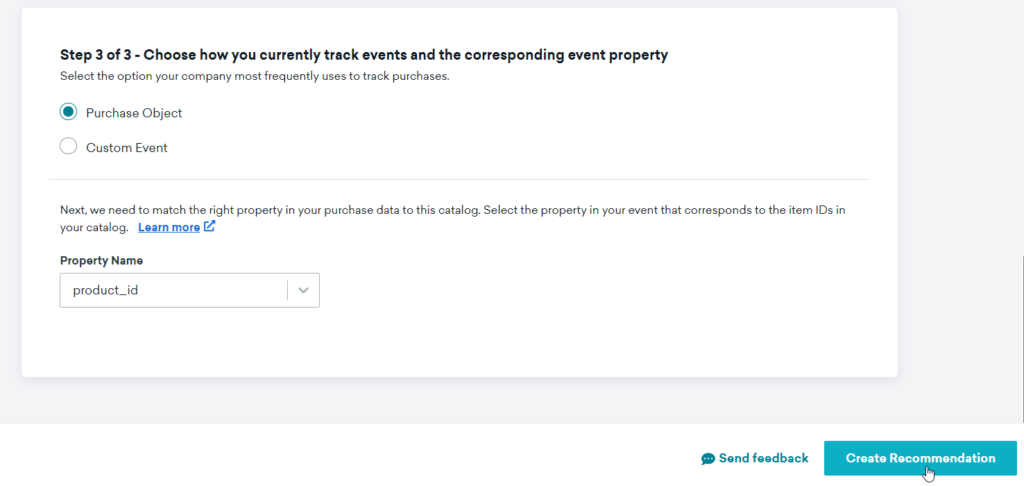Image resolution: width=1024 pixels, height=486 pixels.
Task: Click the Purchase Object label text
Action: (x=134, y=113)
